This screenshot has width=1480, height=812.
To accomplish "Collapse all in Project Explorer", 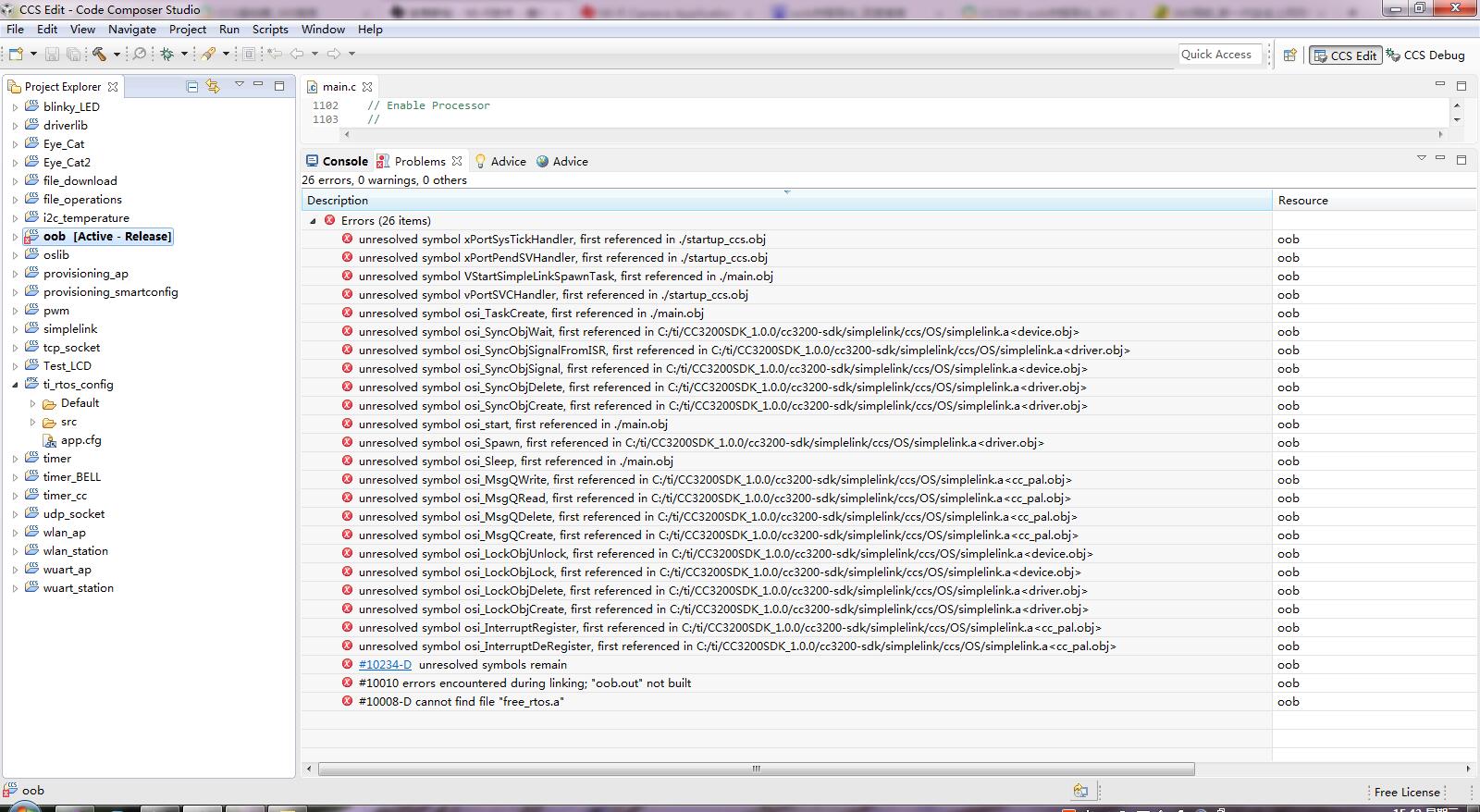I will (x=192, y=86).
